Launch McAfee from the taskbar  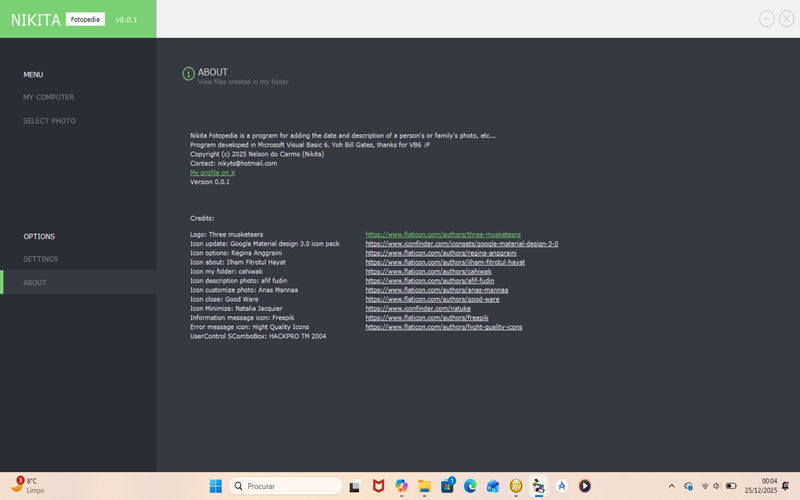coord(378,486)
